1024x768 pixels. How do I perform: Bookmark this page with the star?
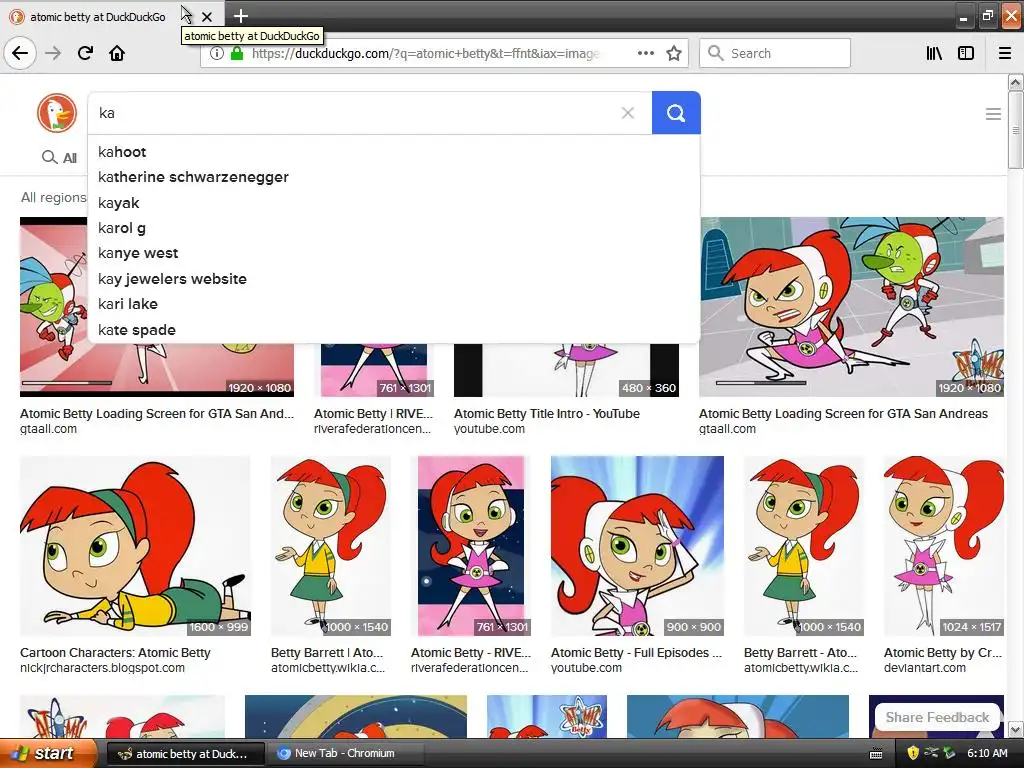click(674, 53)
